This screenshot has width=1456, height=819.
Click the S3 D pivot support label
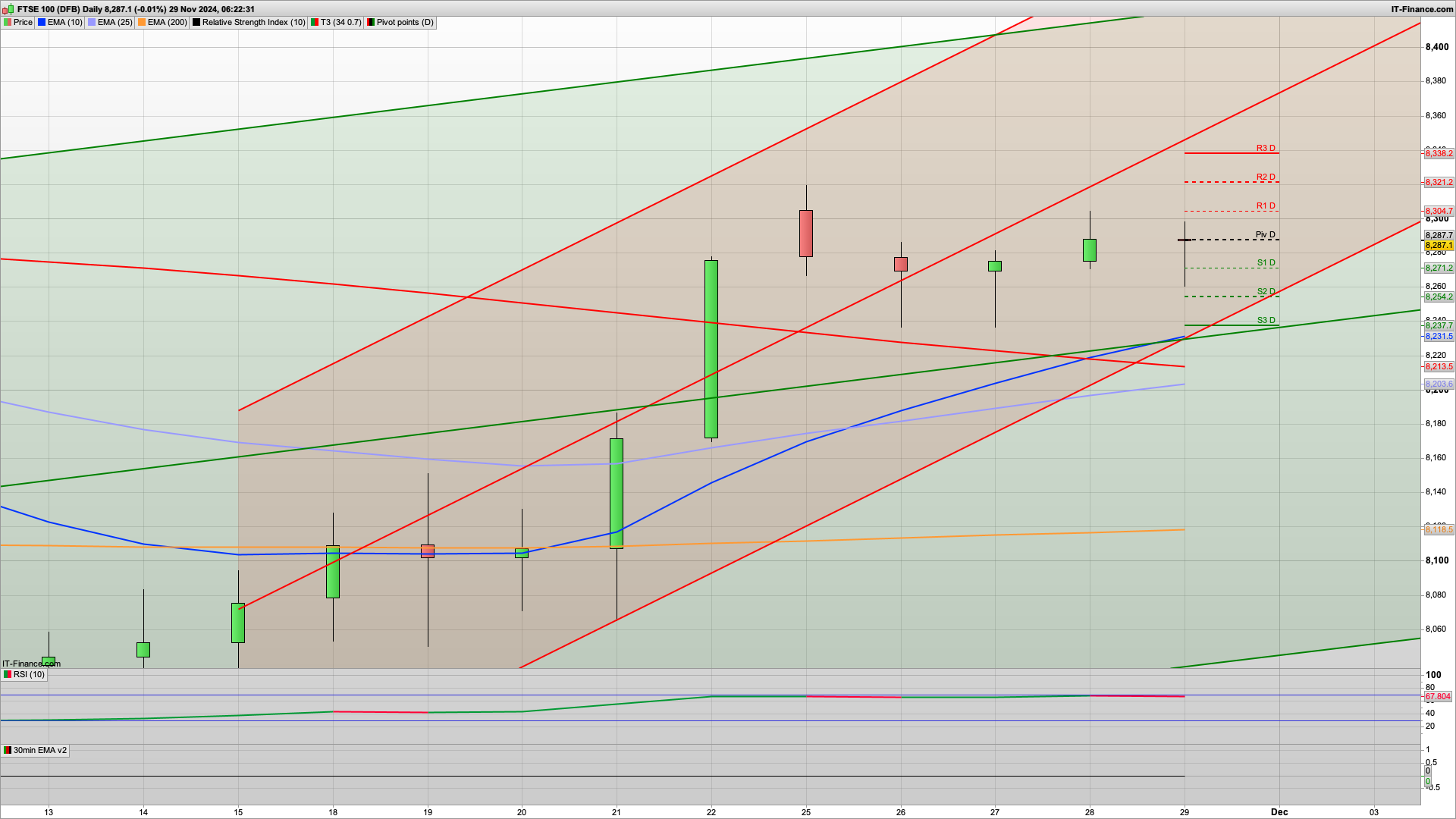(x=1266, y=321)
